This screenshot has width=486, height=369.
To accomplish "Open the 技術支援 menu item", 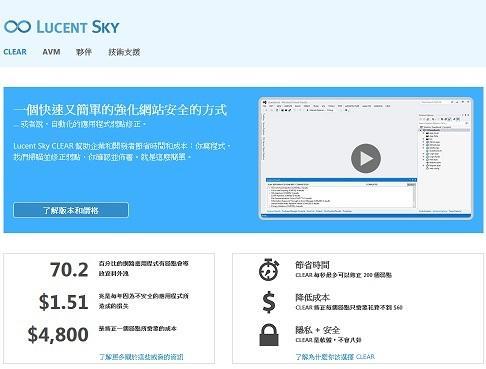I will (124, 52).
